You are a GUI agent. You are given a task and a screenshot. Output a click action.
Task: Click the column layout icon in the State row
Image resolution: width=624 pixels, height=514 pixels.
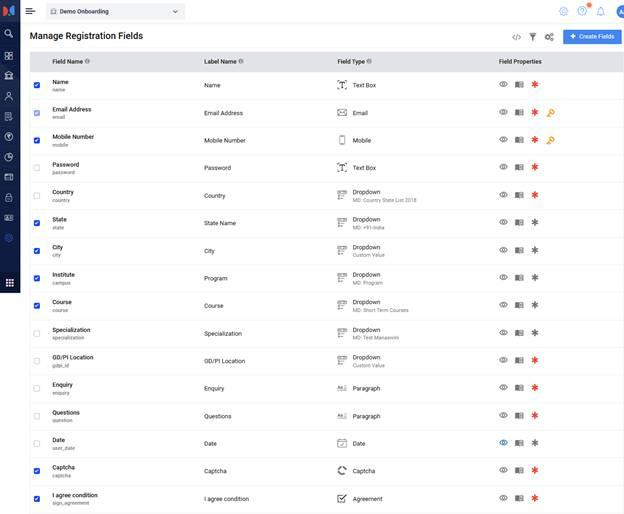pyautogui.click(x=519, y=223)
